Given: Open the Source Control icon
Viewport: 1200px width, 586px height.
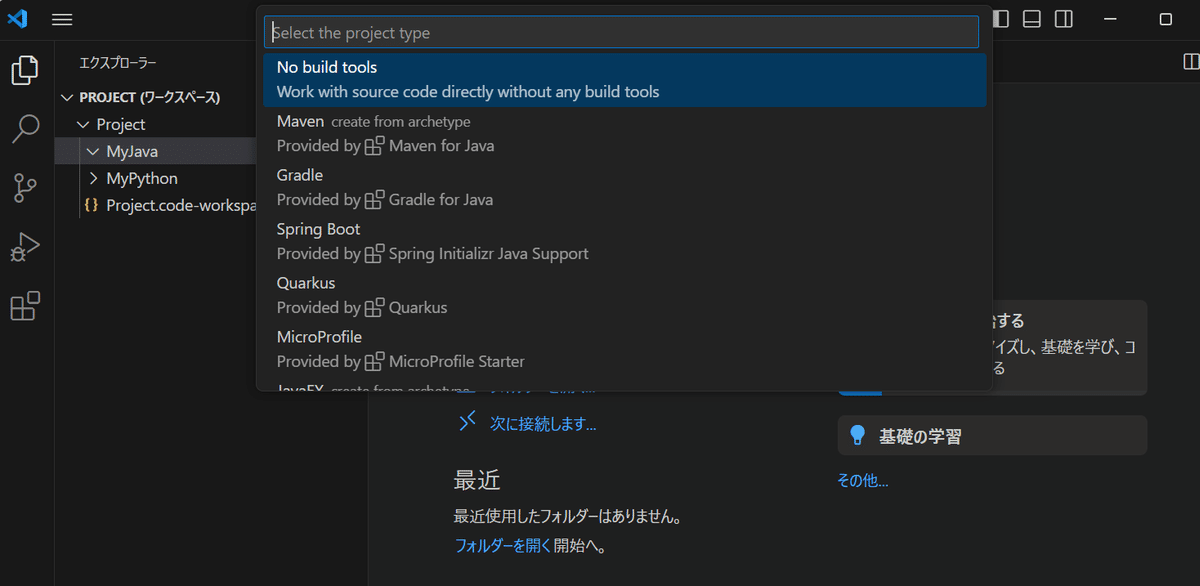Looking at the screenshot, I should [x=25, y=188].
